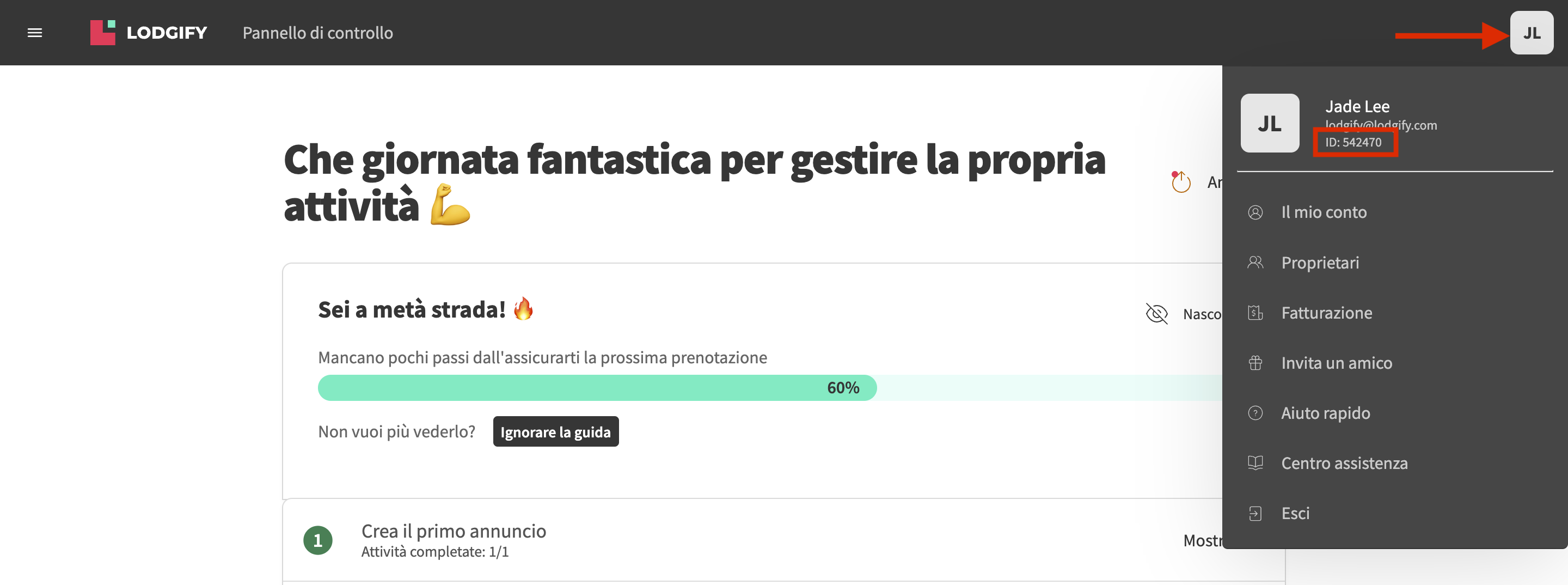Click the owners icon beside Proprietari
Image resolution: width=1568 pixels, height=585 pixels.
point(1255,263)
